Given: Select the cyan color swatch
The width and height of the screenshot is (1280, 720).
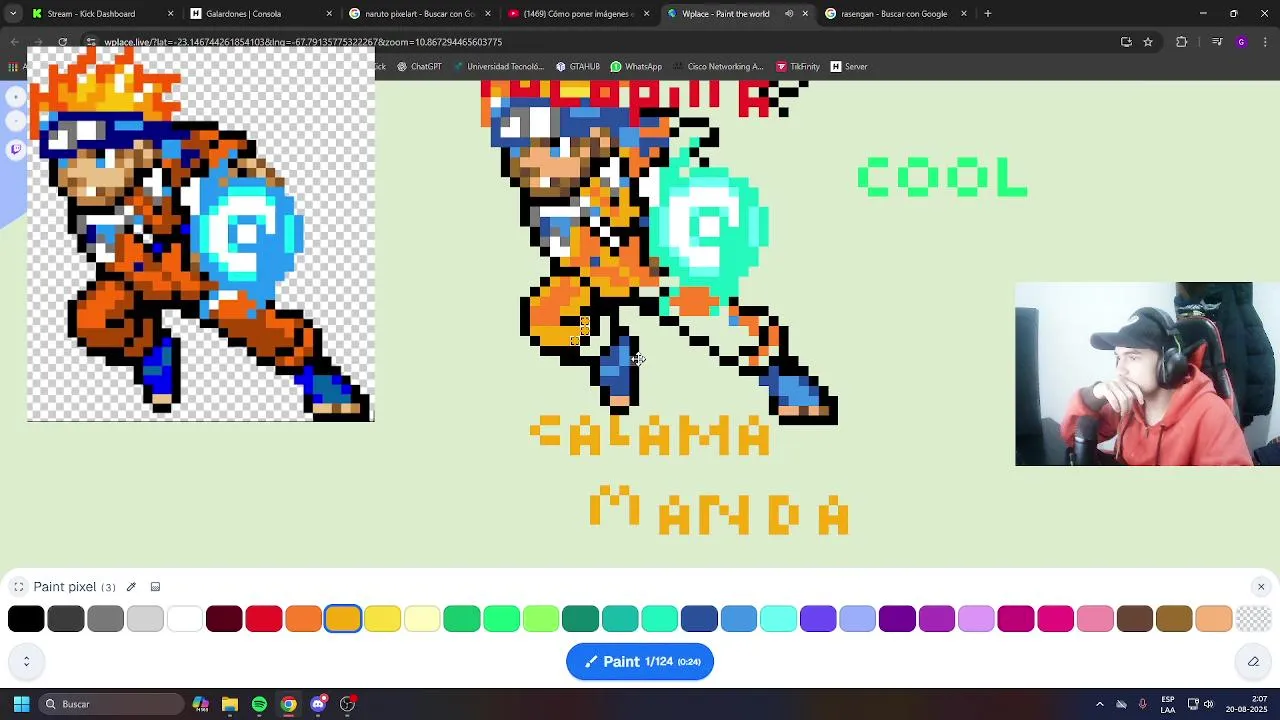Looking at the screenshot, I should point(778,619).
